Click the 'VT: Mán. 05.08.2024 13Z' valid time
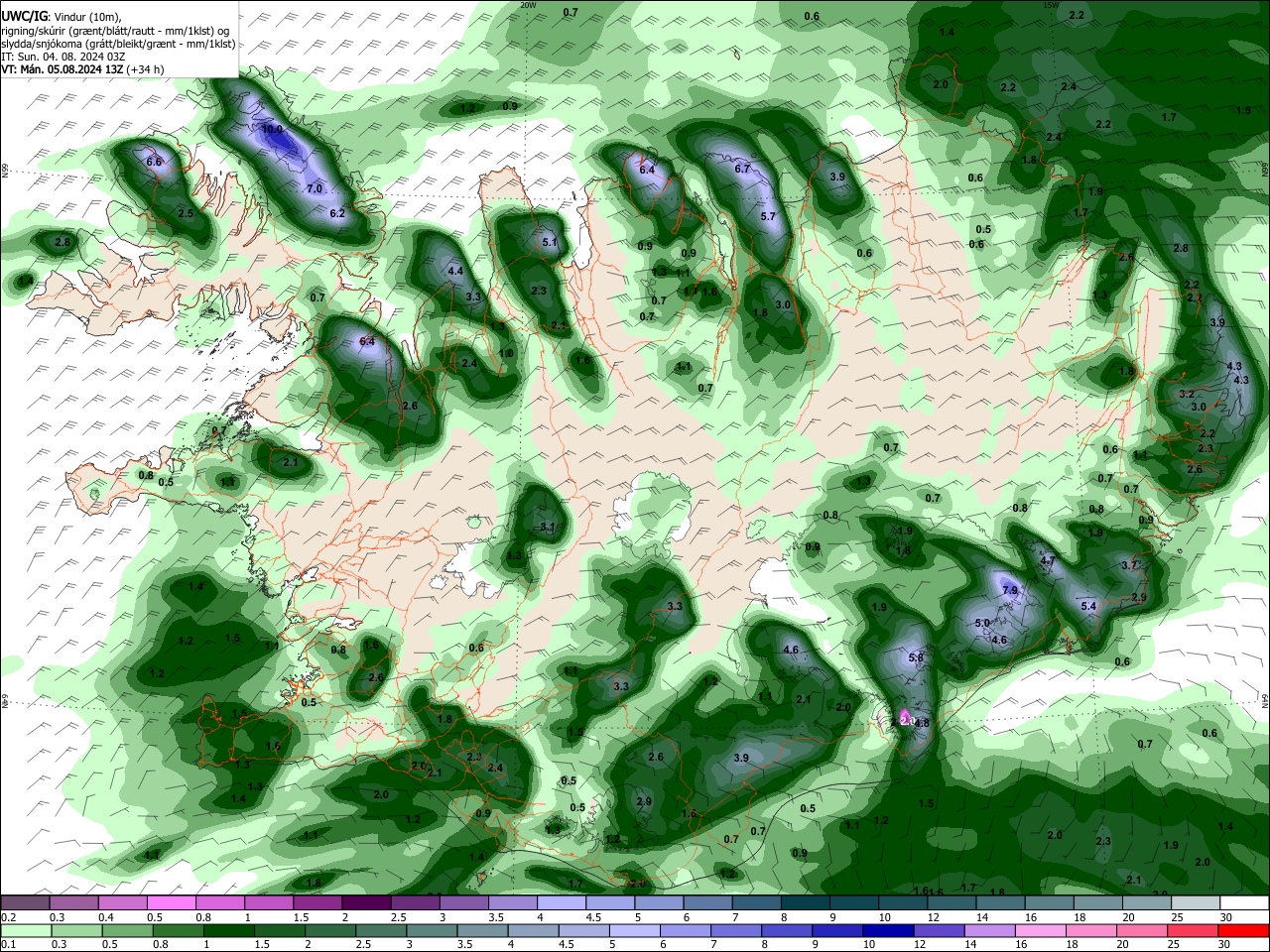 (x=62, y=69)
